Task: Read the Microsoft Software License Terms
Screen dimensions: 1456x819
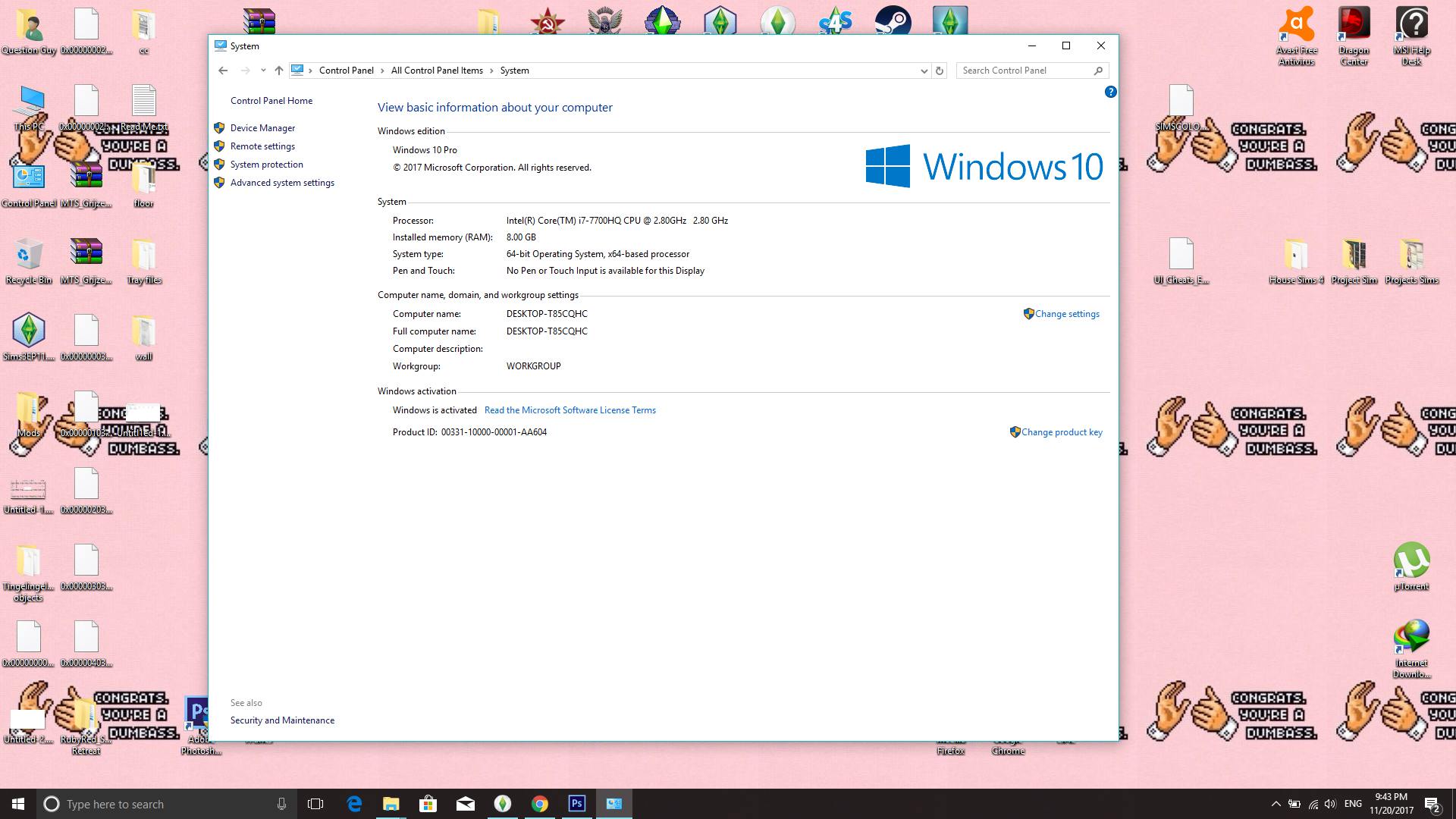Action: coord(570,410)
